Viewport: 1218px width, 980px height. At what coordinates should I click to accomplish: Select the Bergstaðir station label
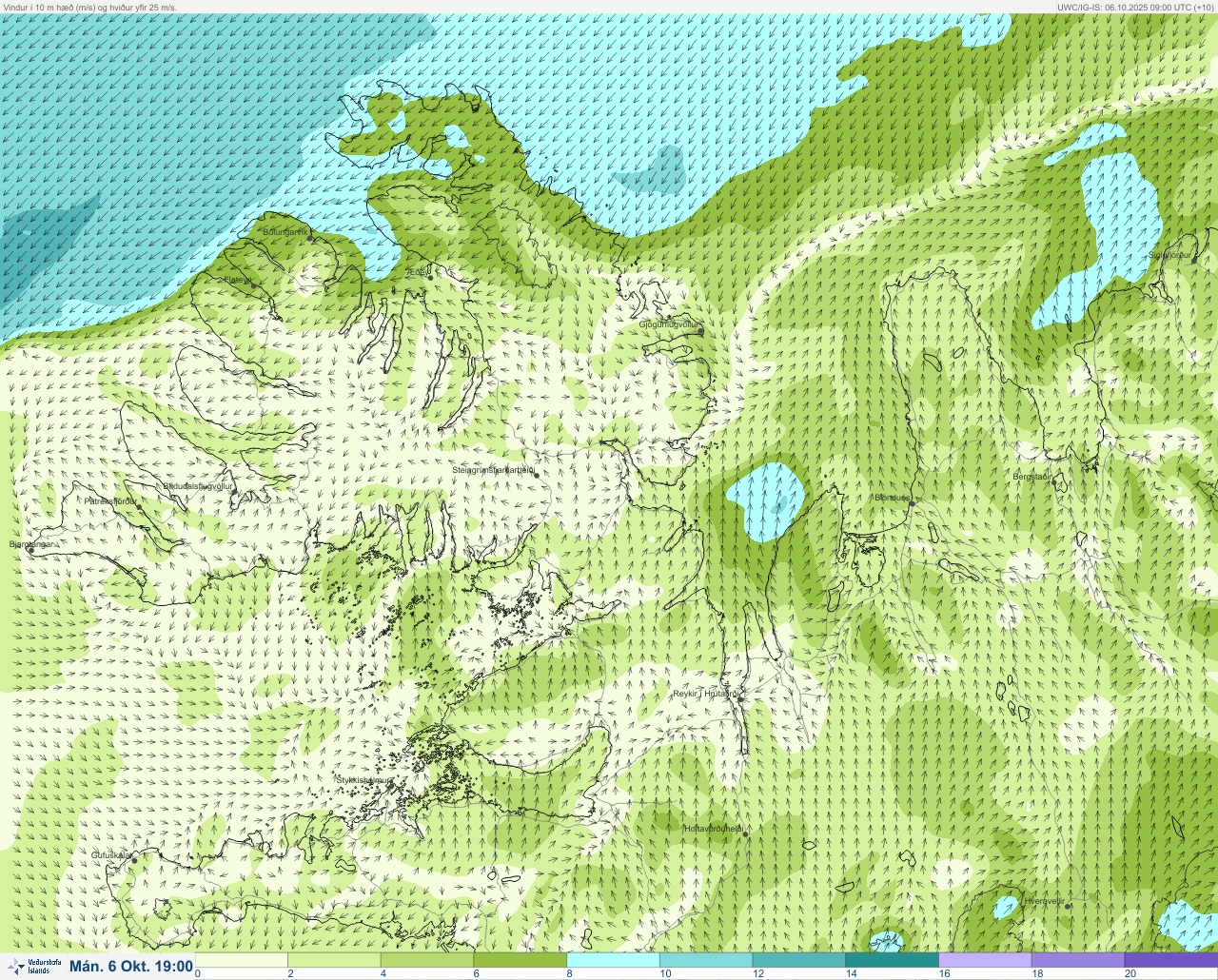pyautogui.click(x=1031, y=476)
